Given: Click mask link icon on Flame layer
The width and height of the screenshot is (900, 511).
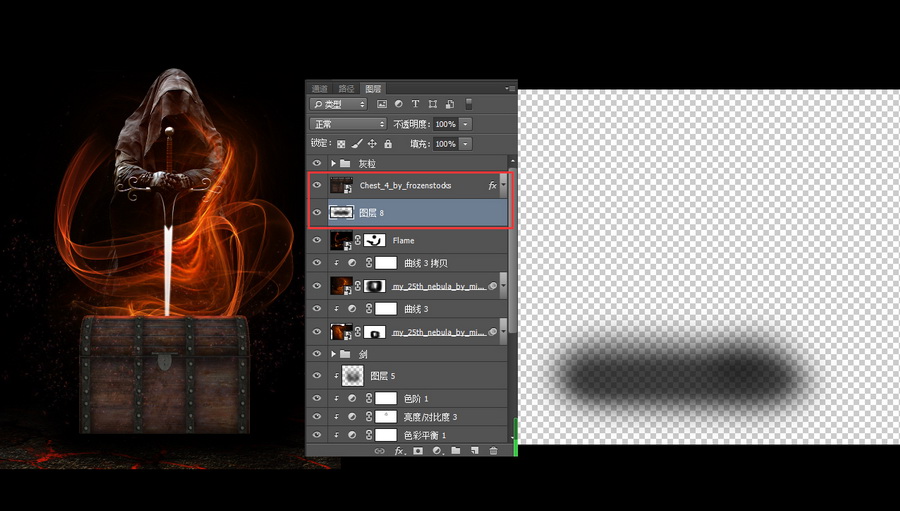Looking at the screenshot, I should click(x=358, y=240).
